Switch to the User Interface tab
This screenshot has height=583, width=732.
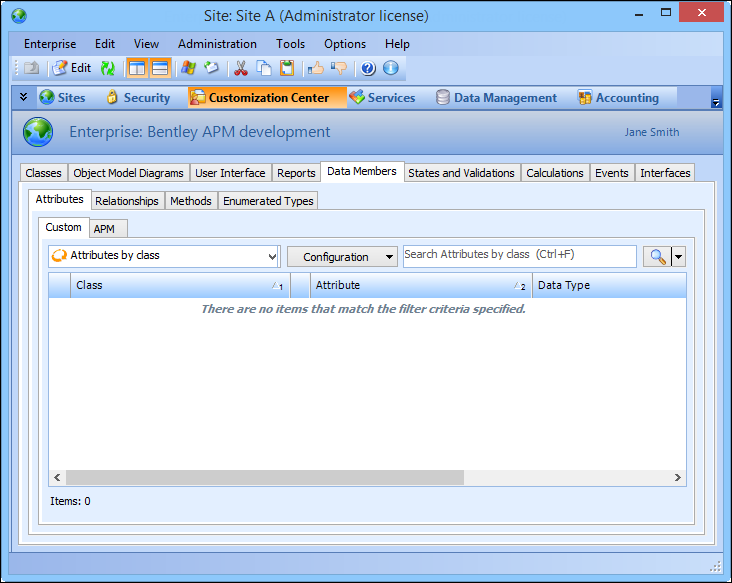230,173
